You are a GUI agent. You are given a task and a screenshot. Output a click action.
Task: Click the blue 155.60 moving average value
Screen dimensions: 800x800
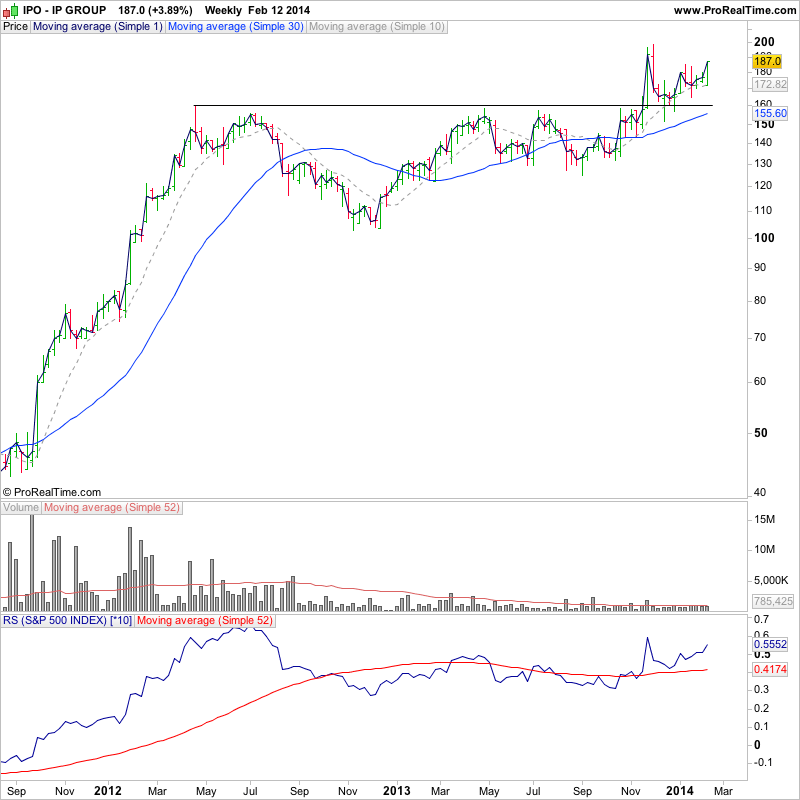pos(770,113)
